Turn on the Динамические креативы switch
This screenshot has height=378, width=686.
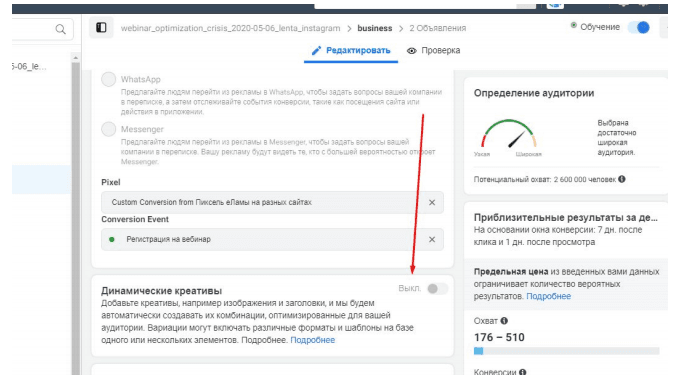coord(437,288)
